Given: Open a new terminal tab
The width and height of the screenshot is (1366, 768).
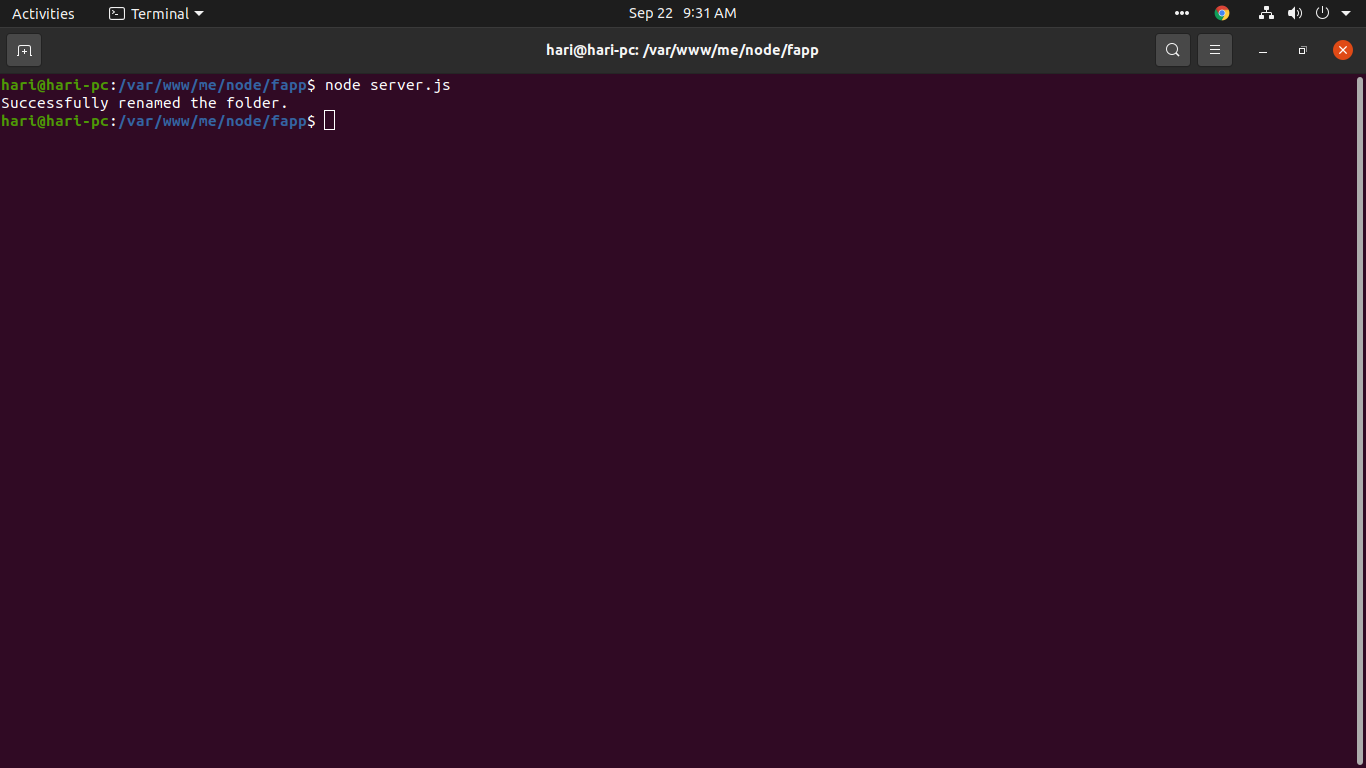Looking at the screenshot, I should (23, 50).
